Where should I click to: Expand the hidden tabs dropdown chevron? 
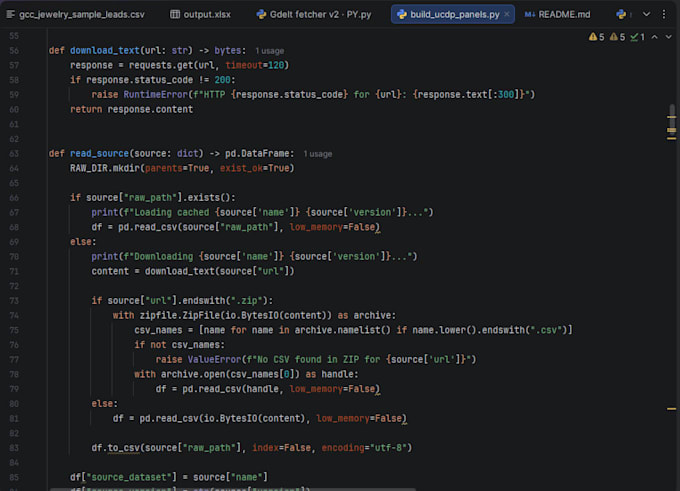pyautogui.click(x=646, y=14)
